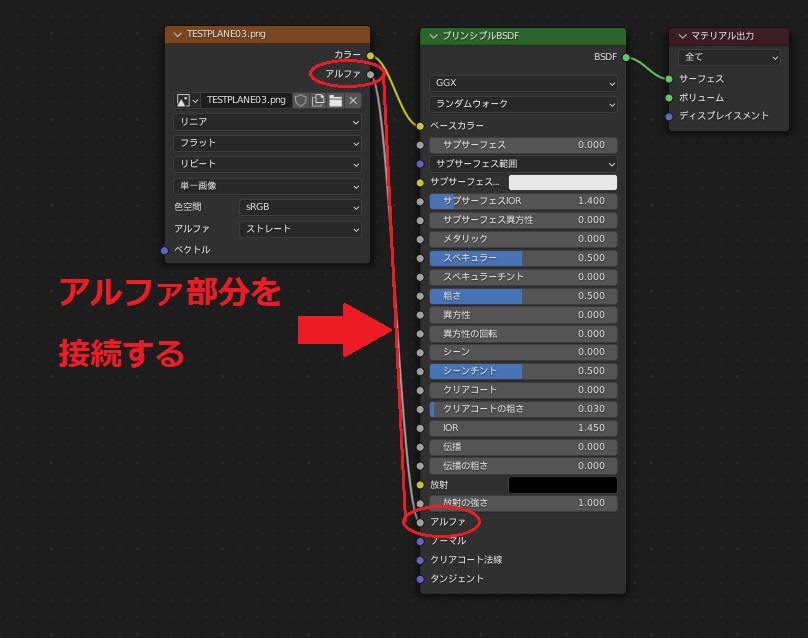Open the リニア interpolation dropdown
The height and width of the screenshot is (638, 808).
(x=267, y=122)
